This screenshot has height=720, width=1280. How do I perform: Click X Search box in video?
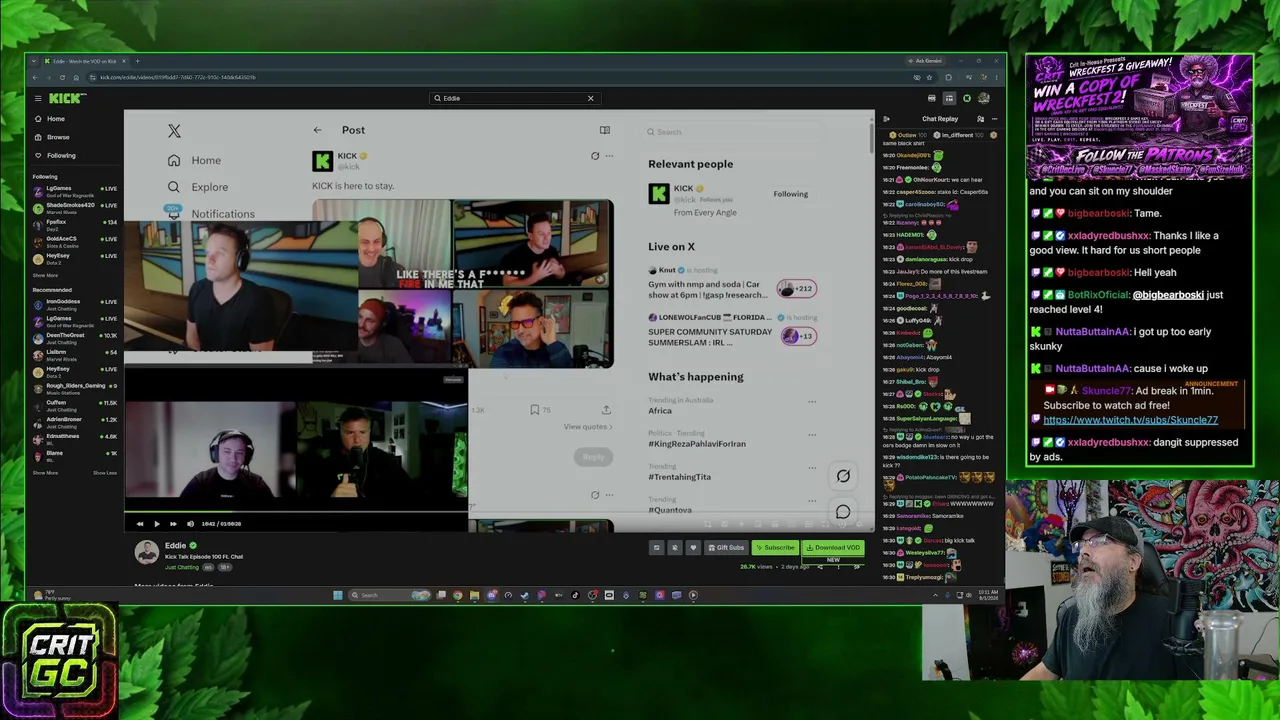pos(730,132)
